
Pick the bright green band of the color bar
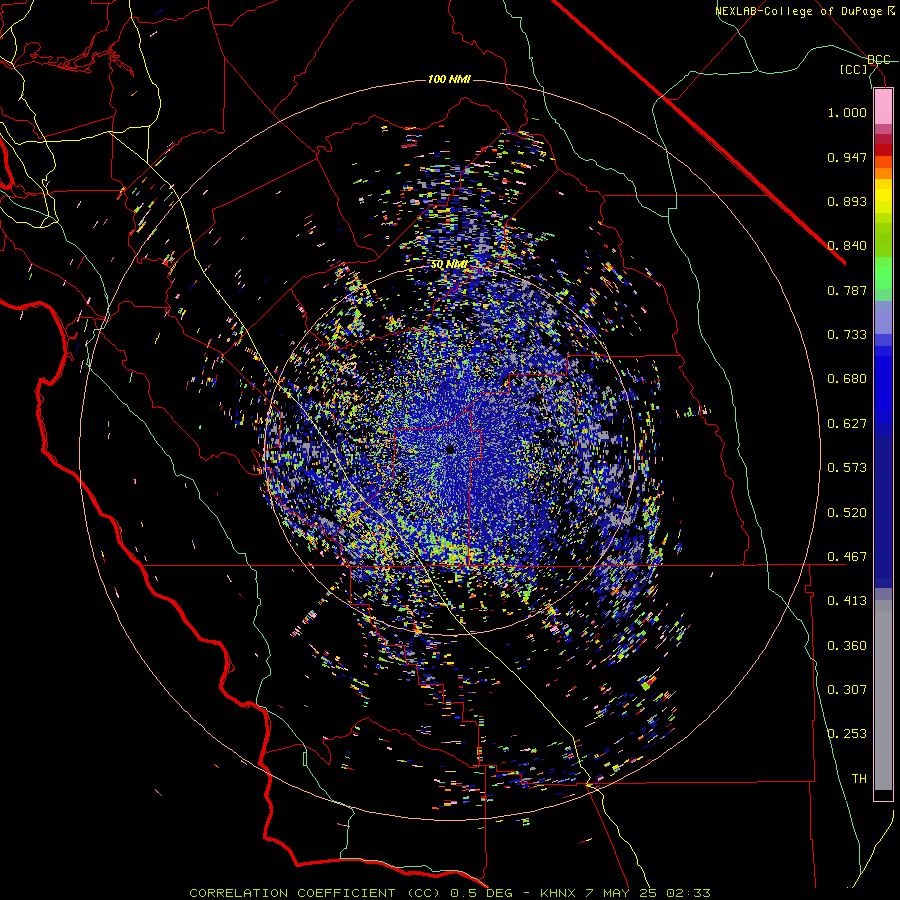[x=883, y=273]
